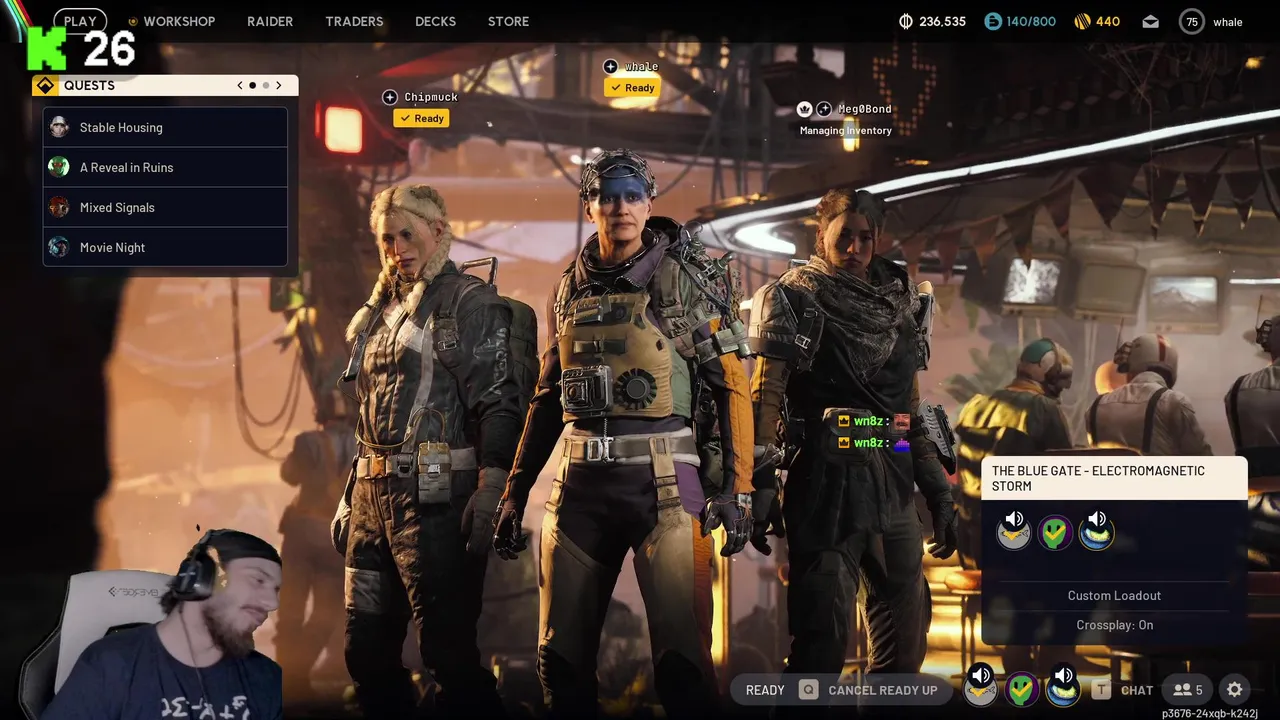The image size is (1280, 720).
Task: Open the TRADERS tab
Action: [354, 21]
